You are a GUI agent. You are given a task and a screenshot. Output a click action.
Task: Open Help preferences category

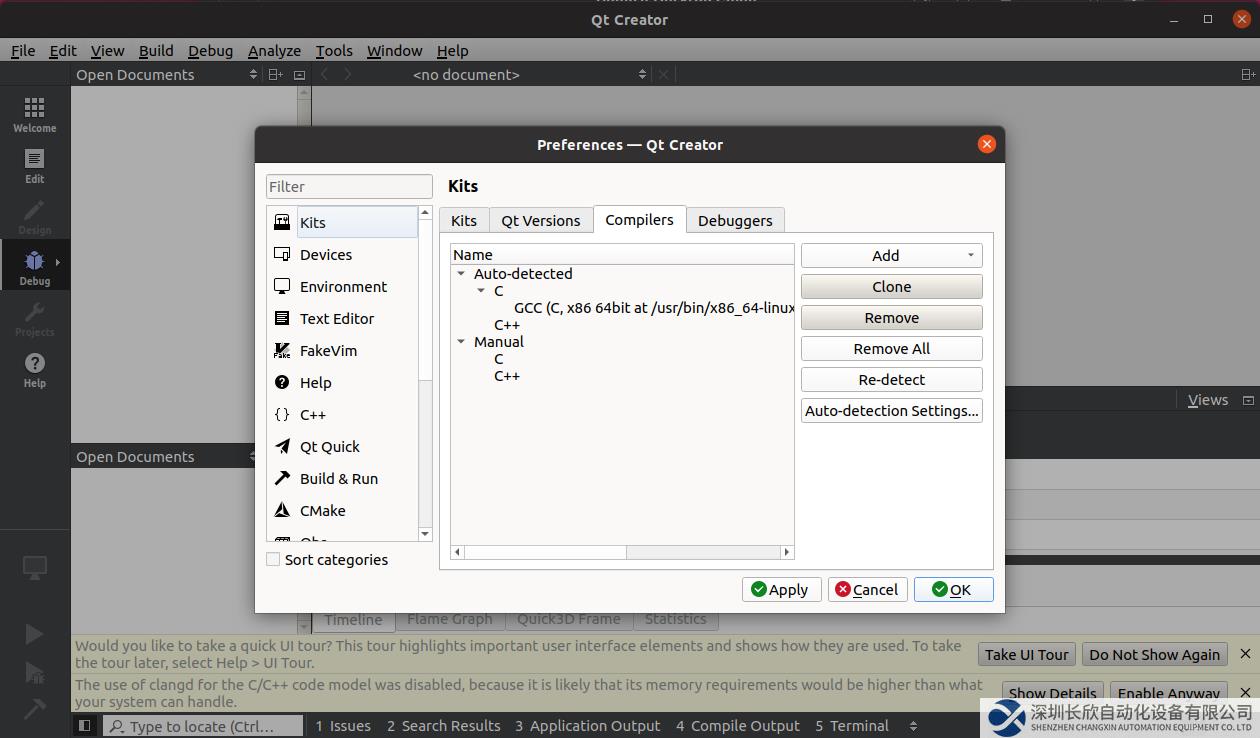pos(343,382)
